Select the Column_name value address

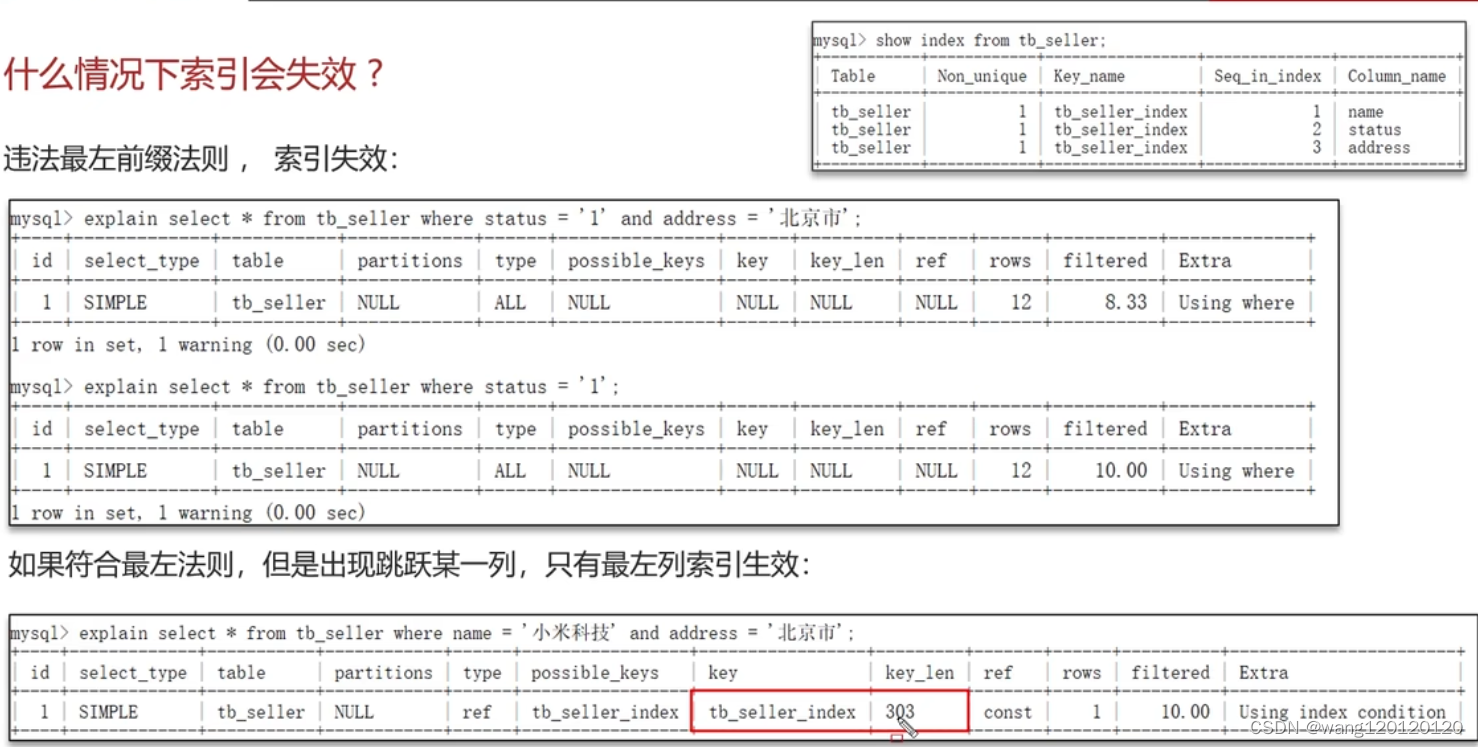pyautogui.click(x=1378, y=148)
